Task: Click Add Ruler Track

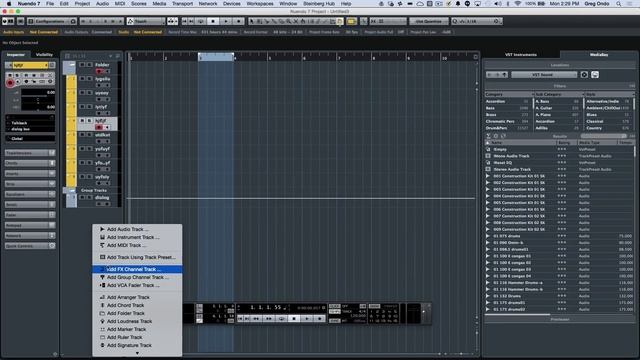Action: [x=137, y=337]
